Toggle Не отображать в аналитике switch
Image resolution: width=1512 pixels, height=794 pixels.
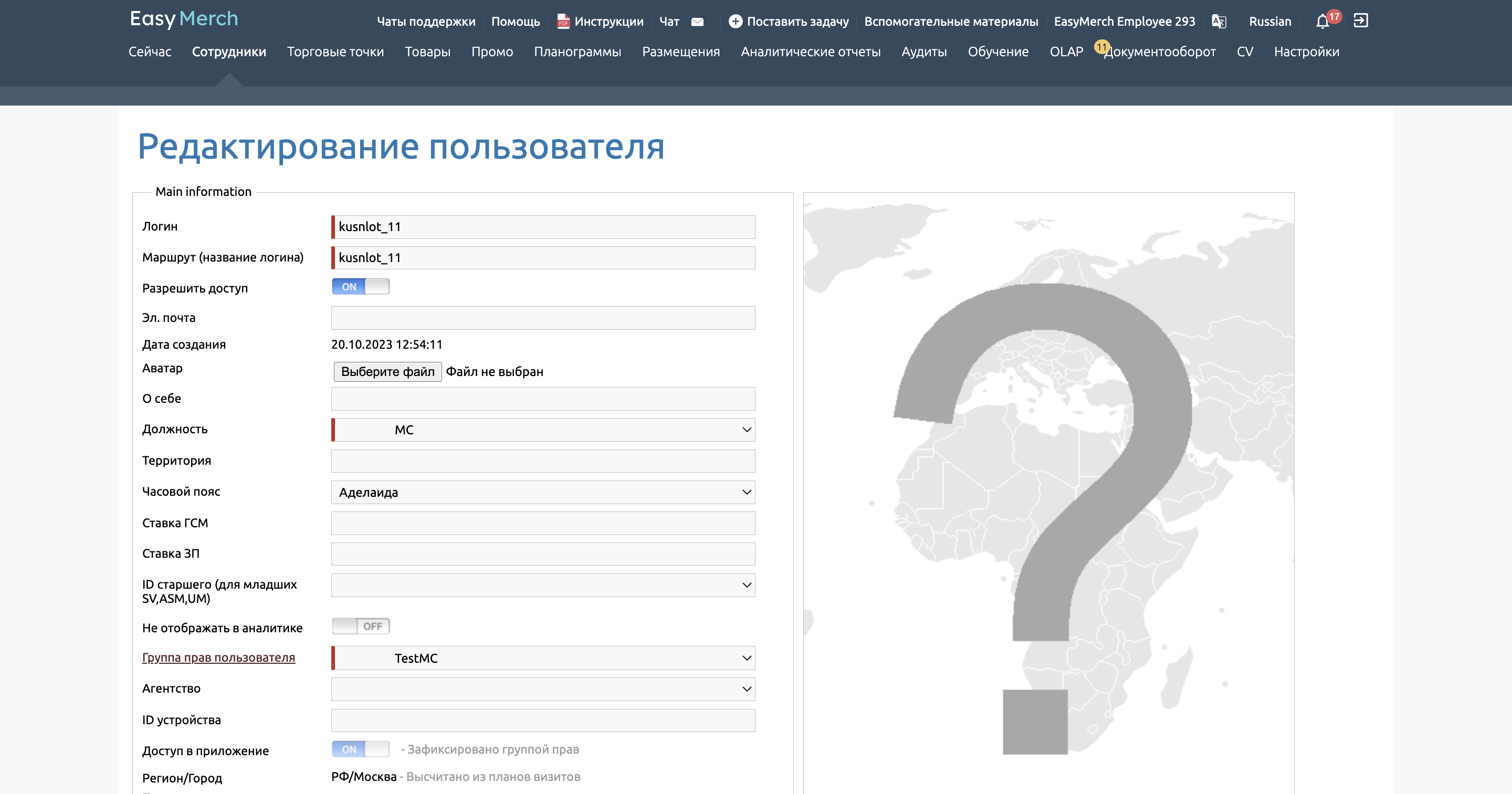360,626
